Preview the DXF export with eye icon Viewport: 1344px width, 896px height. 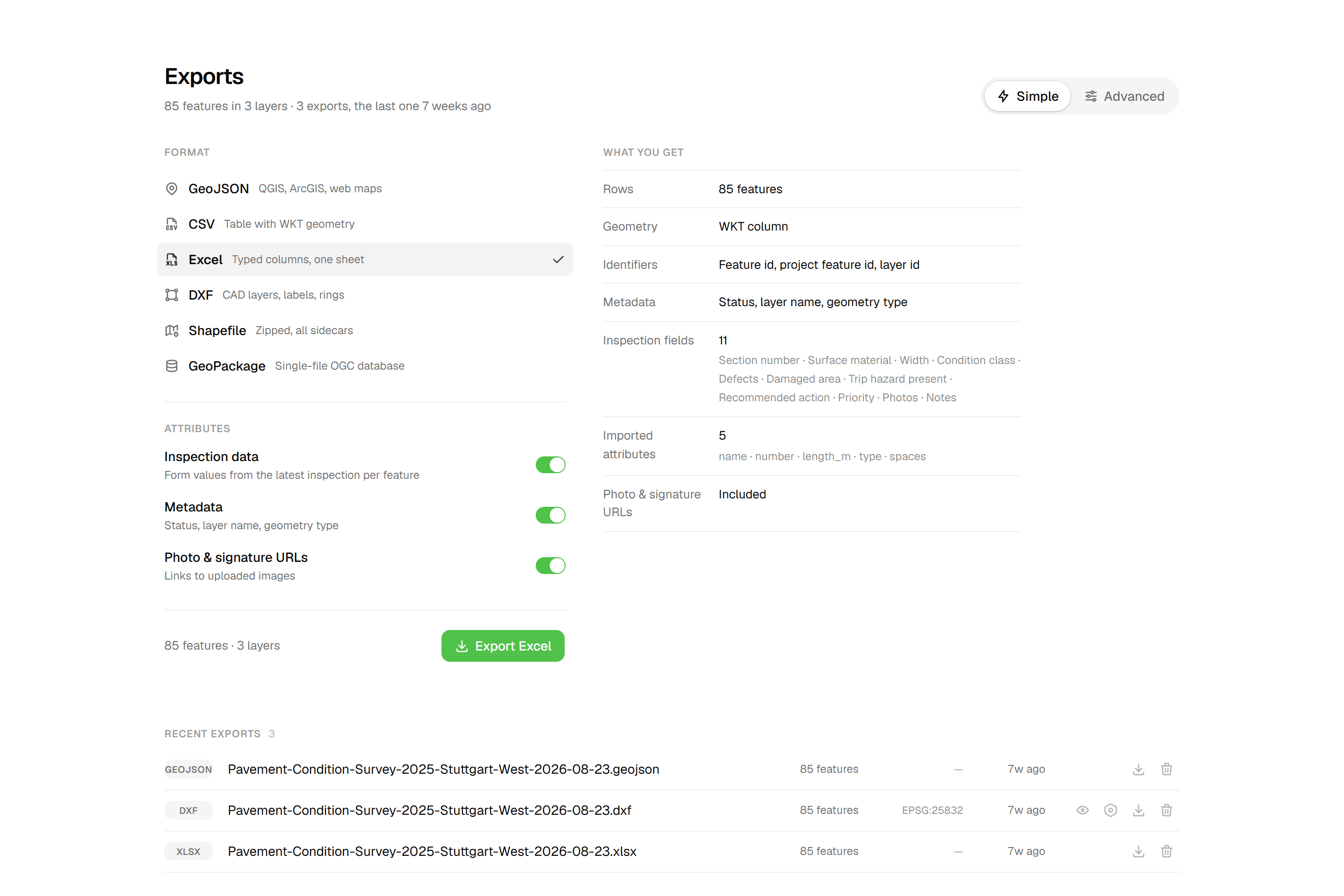point(1082,810)
